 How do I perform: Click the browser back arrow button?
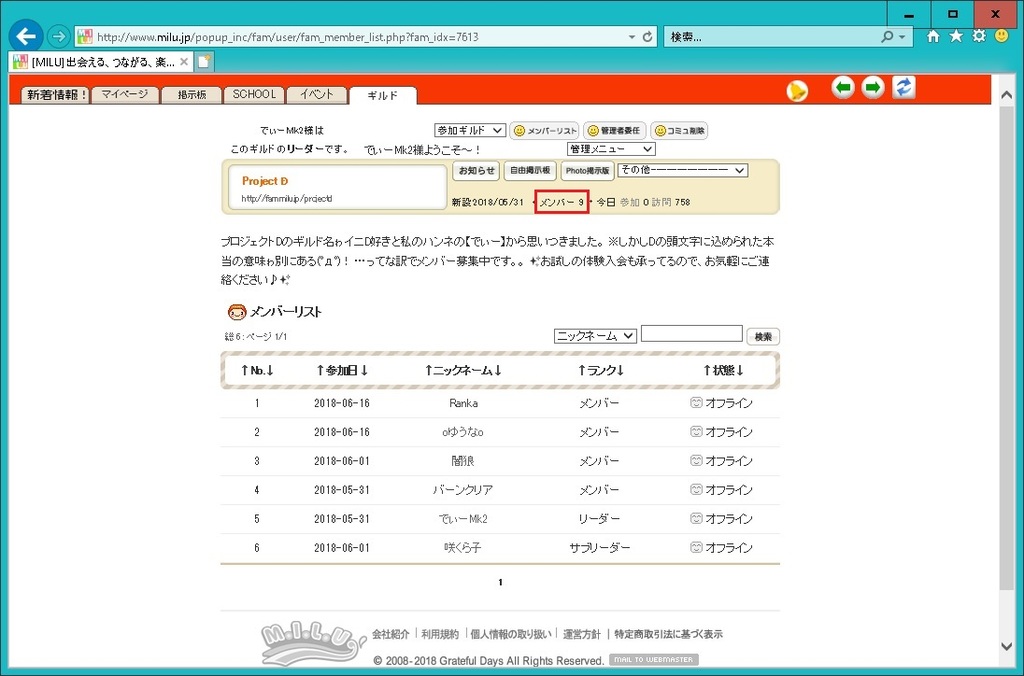[x=26, y=36]
